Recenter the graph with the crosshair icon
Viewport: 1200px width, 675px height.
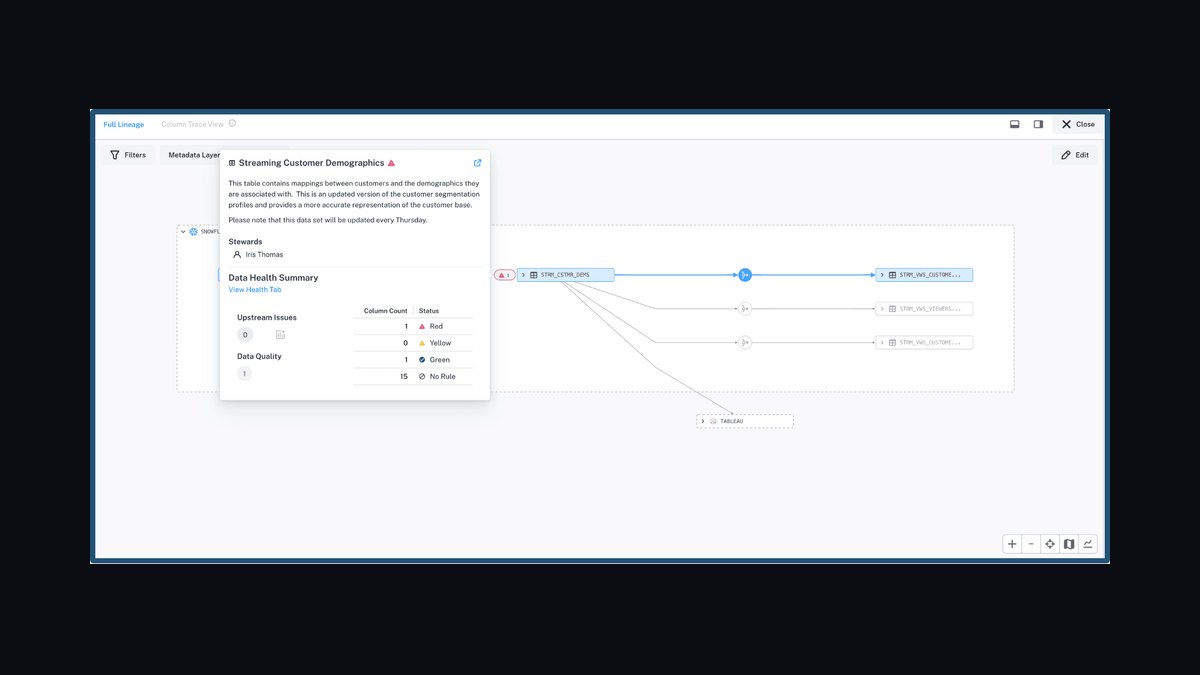[x=1050, y=544]
